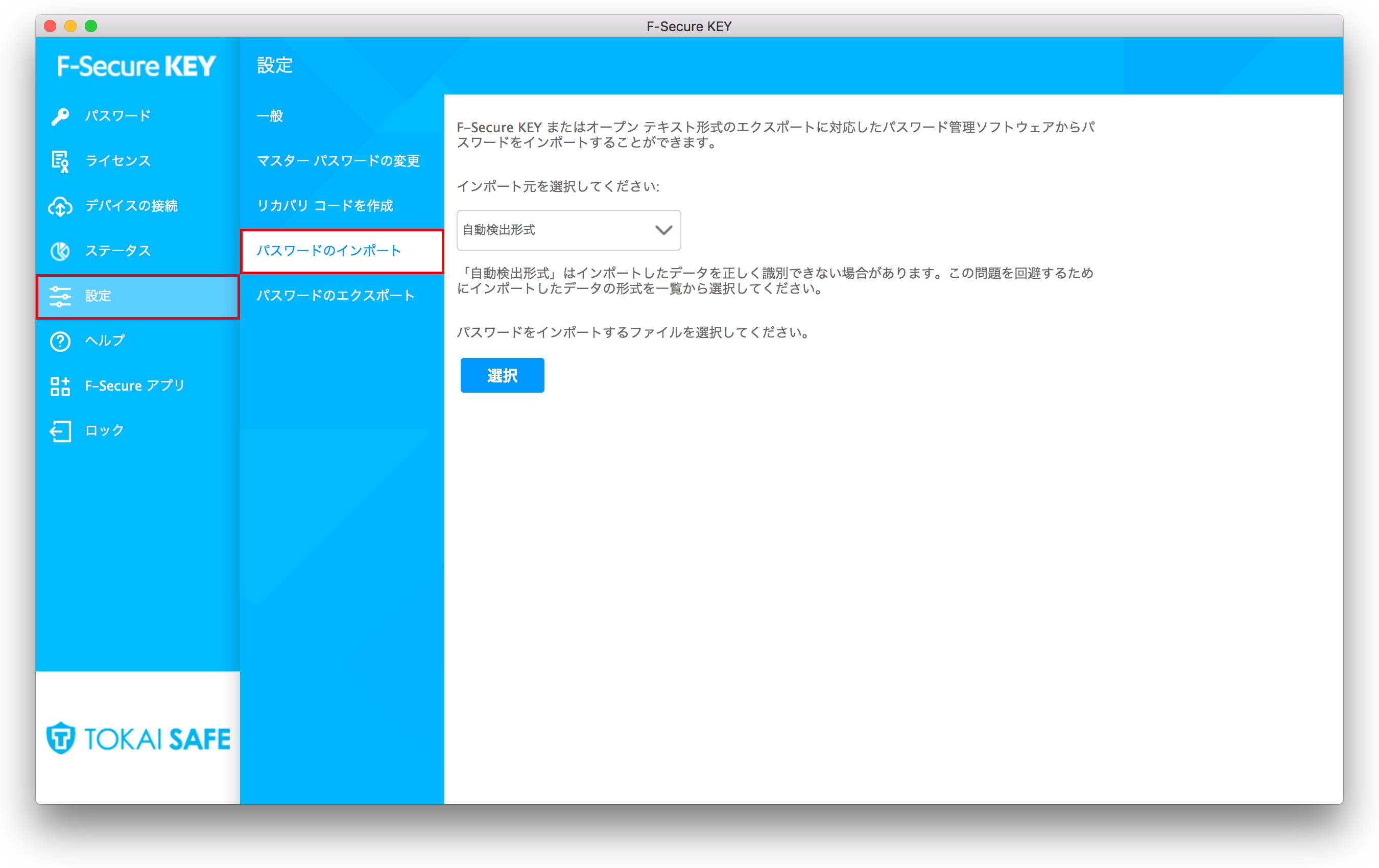Click the license certificate icon
Viewport: 1379px width, 868px height.
click(x=60, y=161)
